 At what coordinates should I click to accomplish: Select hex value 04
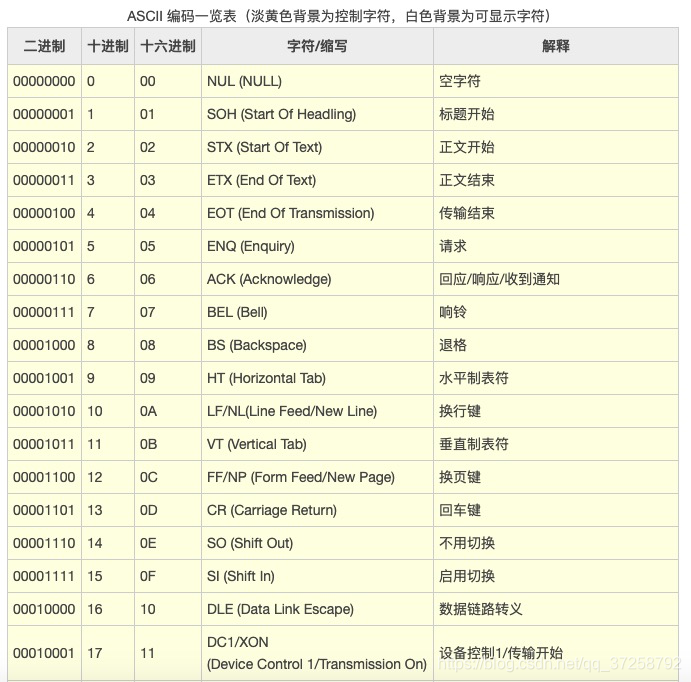pos(168,213)
